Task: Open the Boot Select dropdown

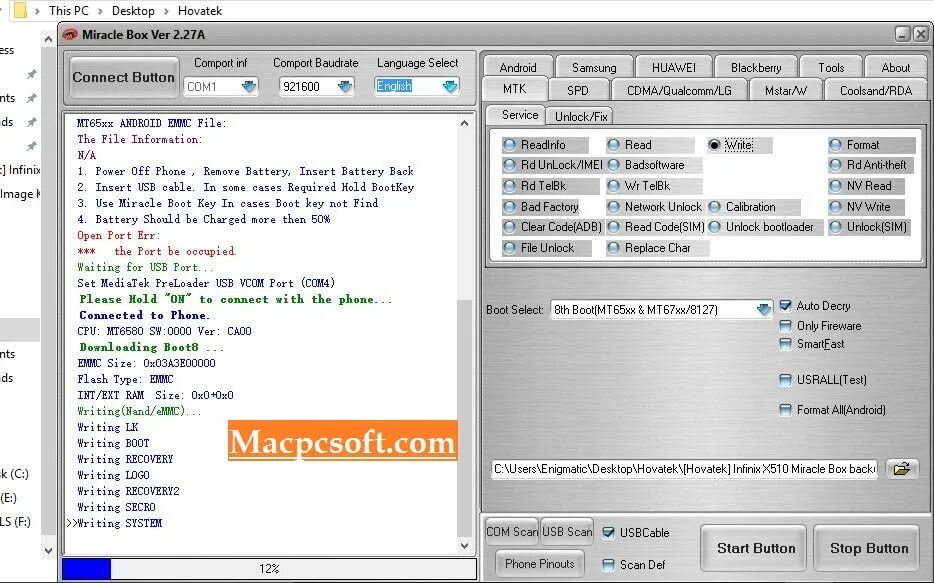Action: point(763,310)
